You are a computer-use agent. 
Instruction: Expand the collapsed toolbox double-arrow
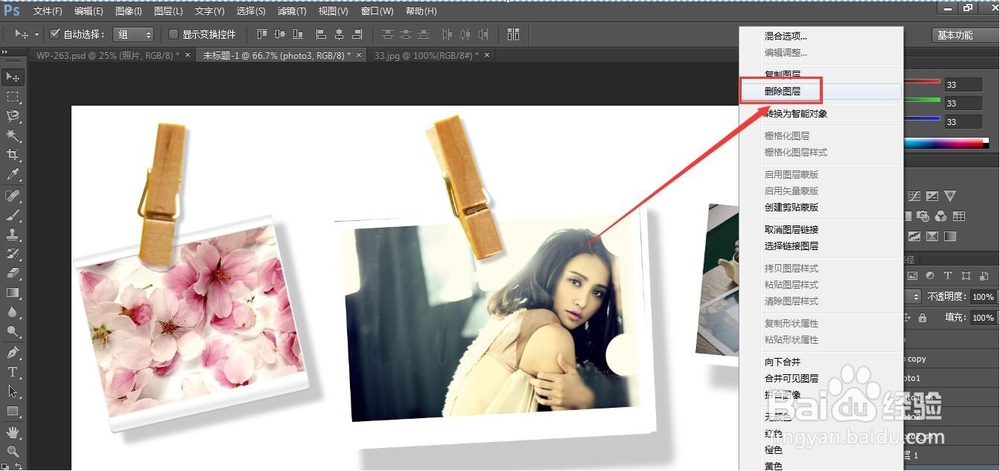(4, 52)
